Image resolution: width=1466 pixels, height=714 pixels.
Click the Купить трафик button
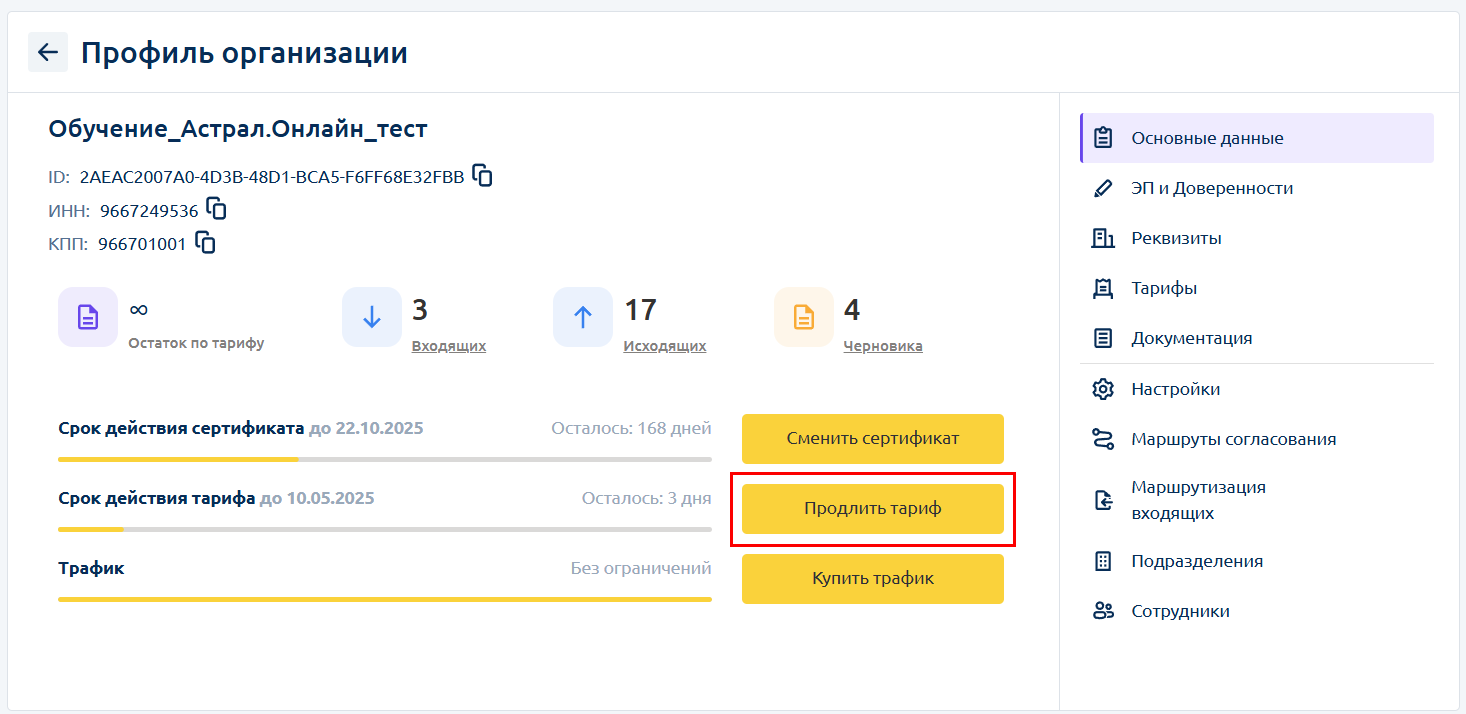(872, 579)
